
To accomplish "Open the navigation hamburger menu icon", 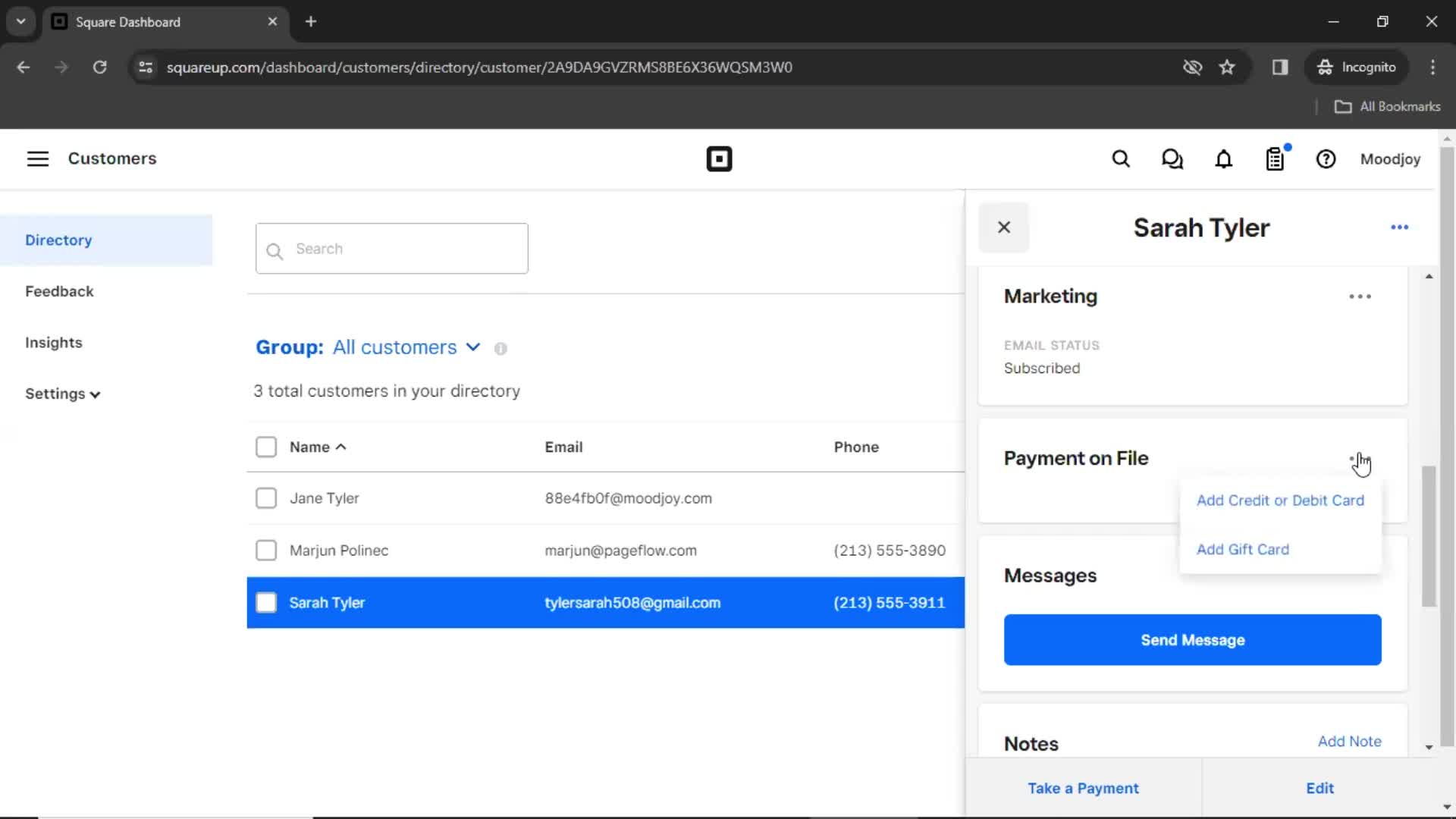I will coord(37,159).
